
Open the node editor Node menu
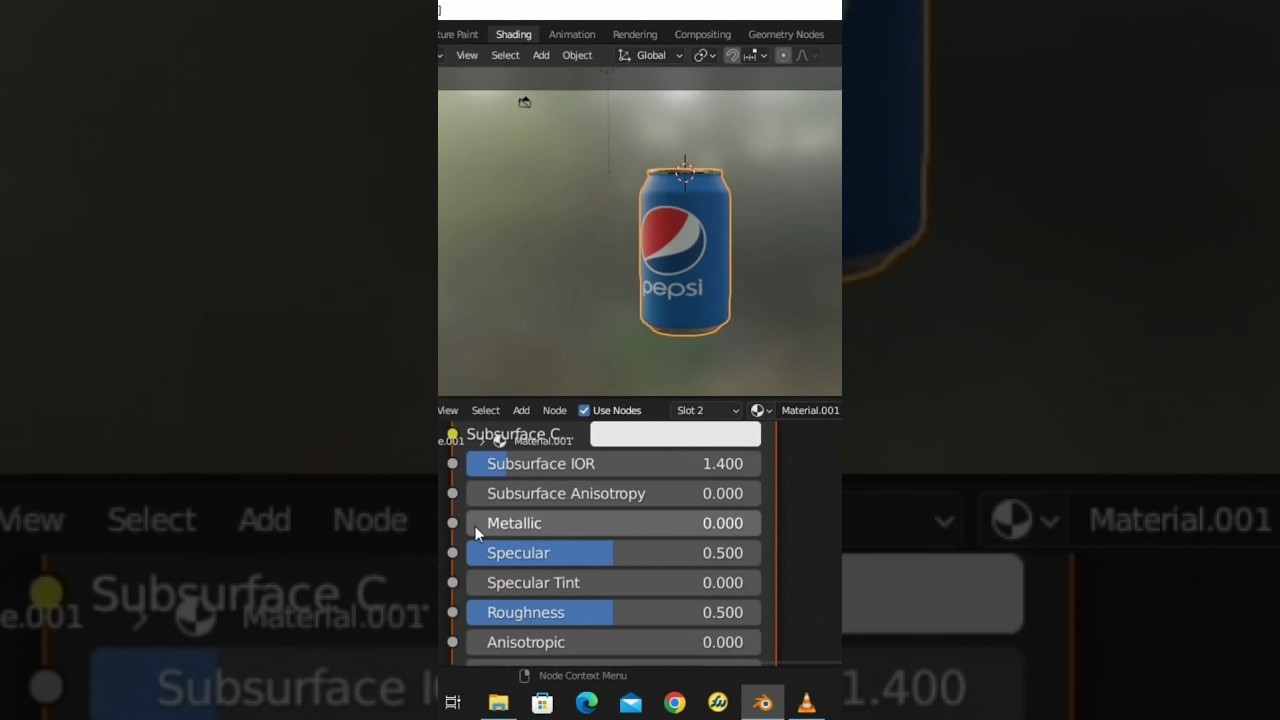[x=554, y=410]
